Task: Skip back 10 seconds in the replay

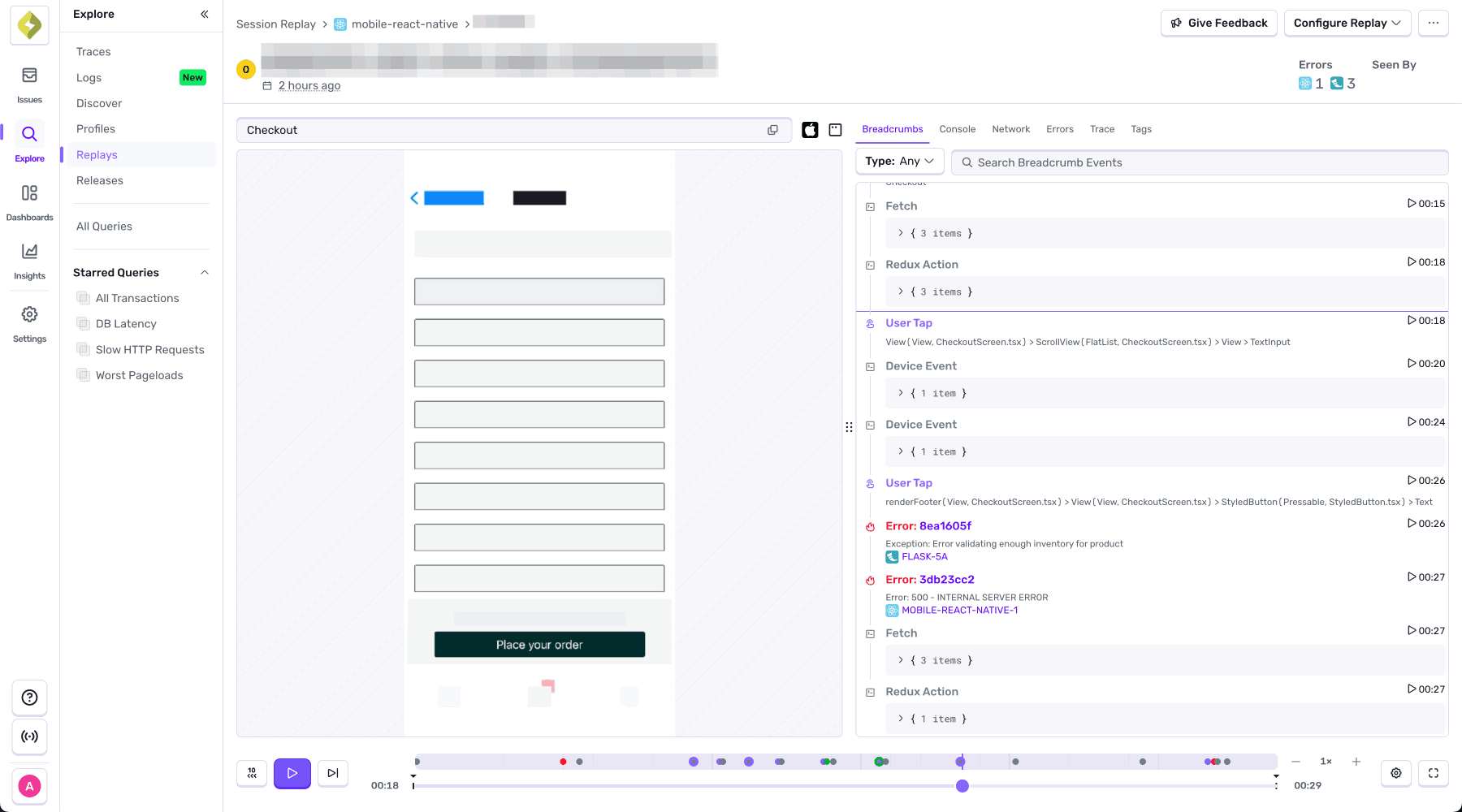Action: click(252, 773)
